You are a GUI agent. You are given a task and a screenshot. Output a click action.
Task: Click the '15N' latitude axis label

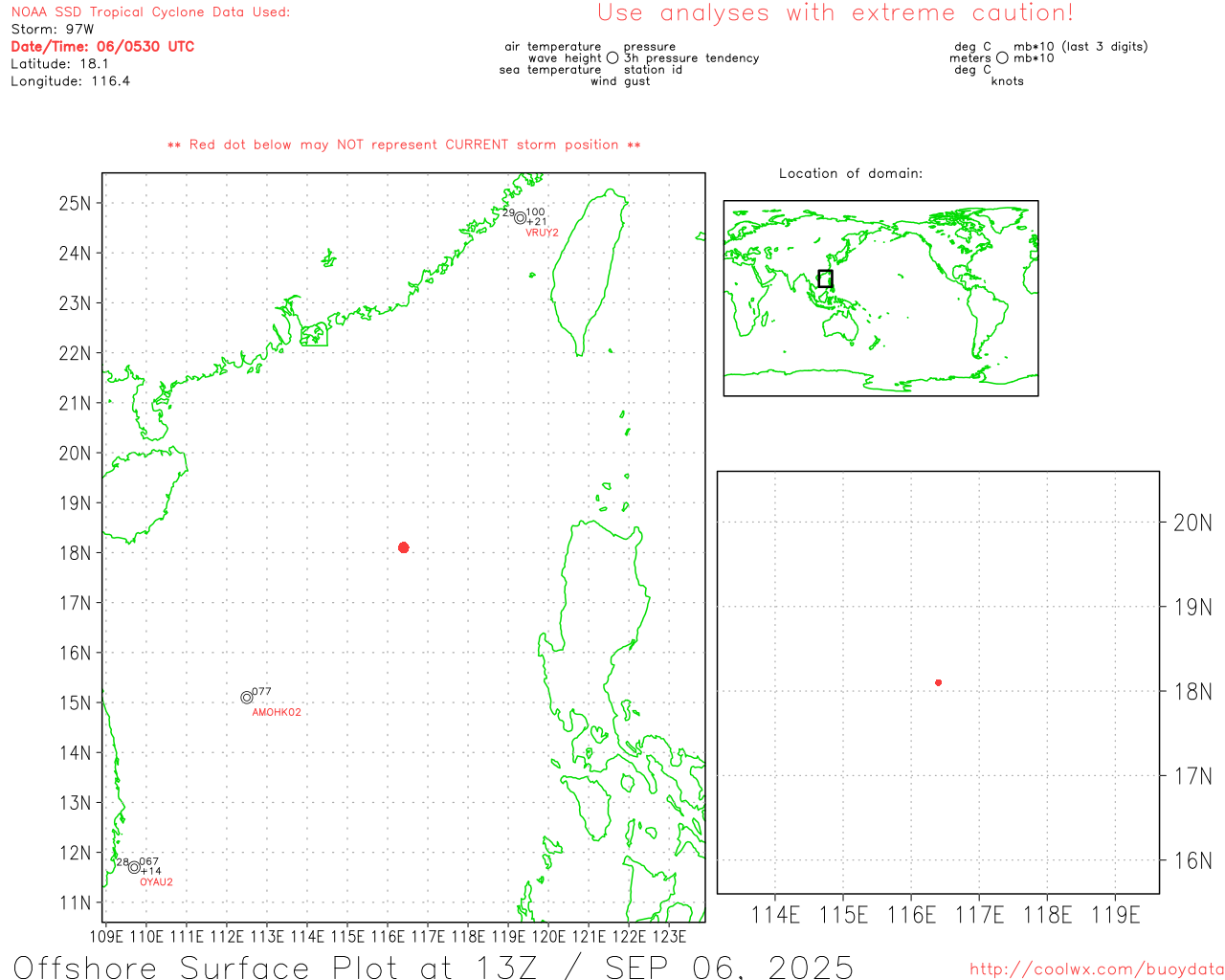tap(75, 702)
